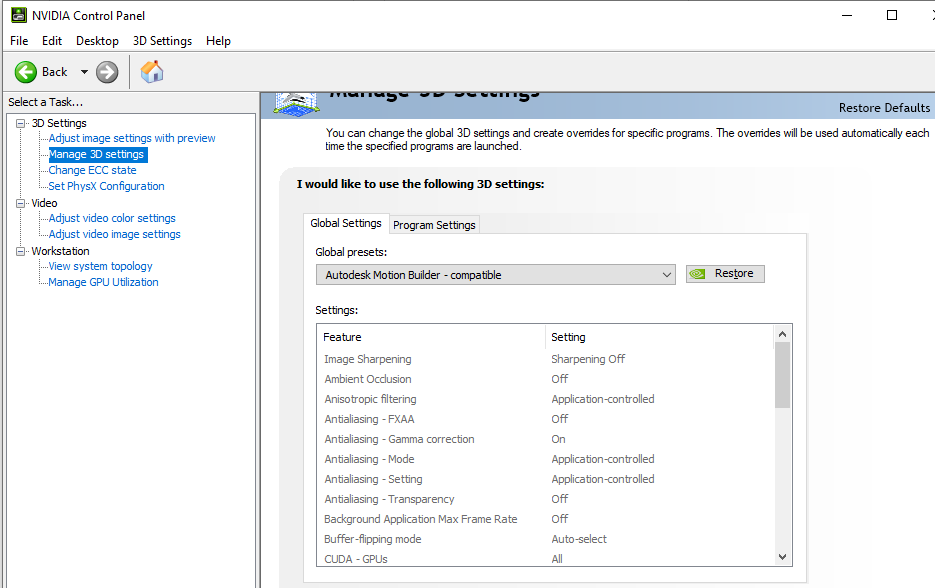Image resolution: width=935 pixels, height=588 pixels.
Task: Switch to the Program Settings tab
Action: 433,224
